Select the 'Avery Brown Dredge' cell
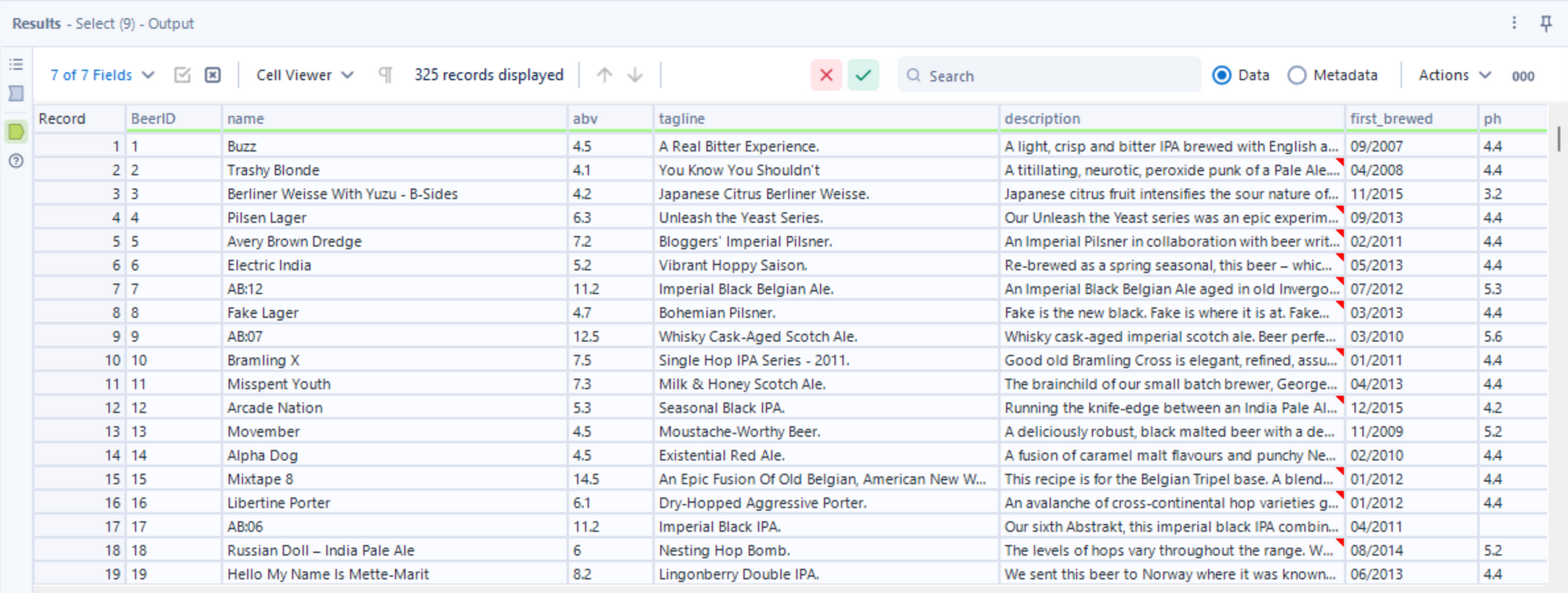 click(394, 242)
